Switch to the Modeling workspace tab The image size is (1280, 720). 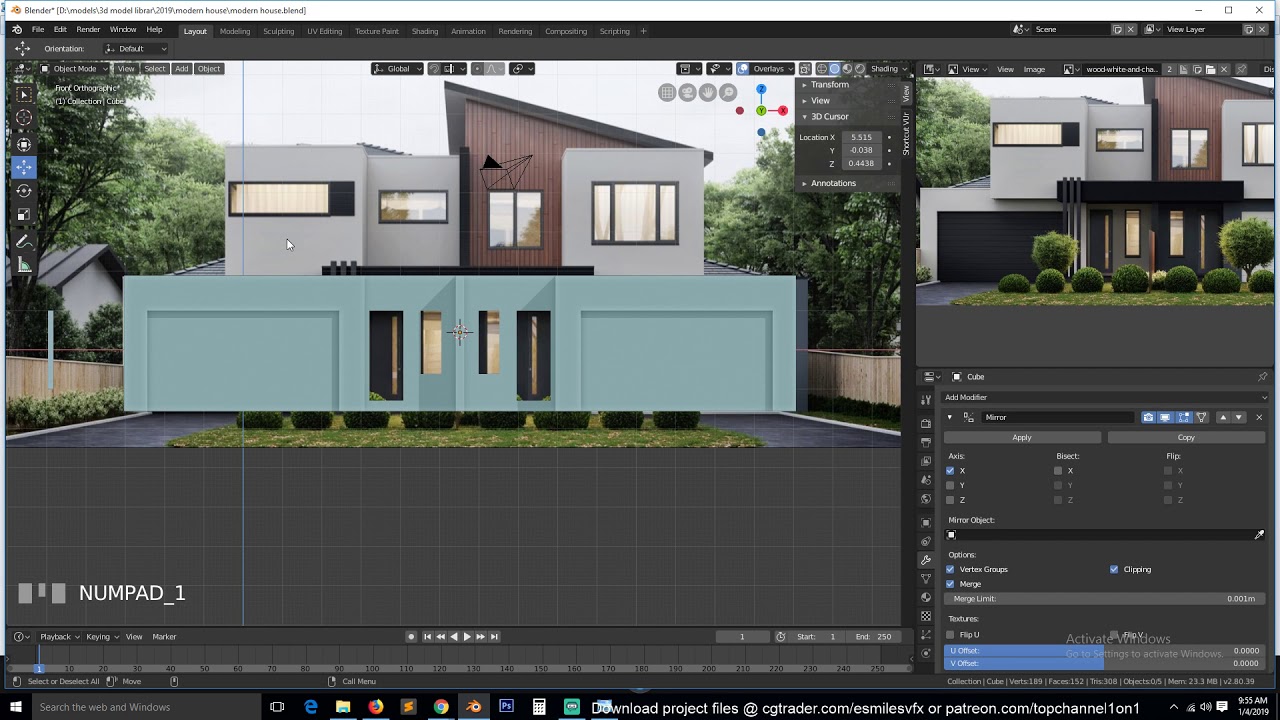[x=235, y=31]
